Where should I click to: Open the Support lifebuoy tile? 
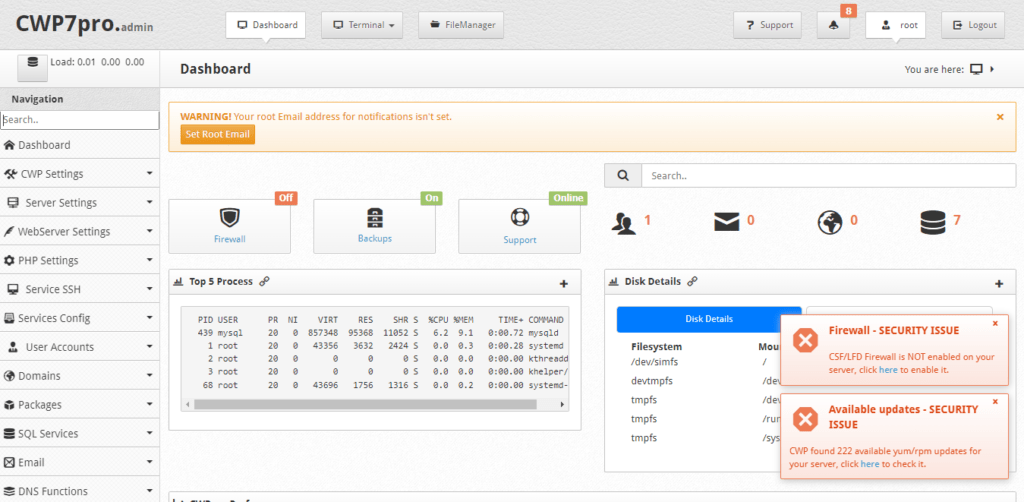520,227
